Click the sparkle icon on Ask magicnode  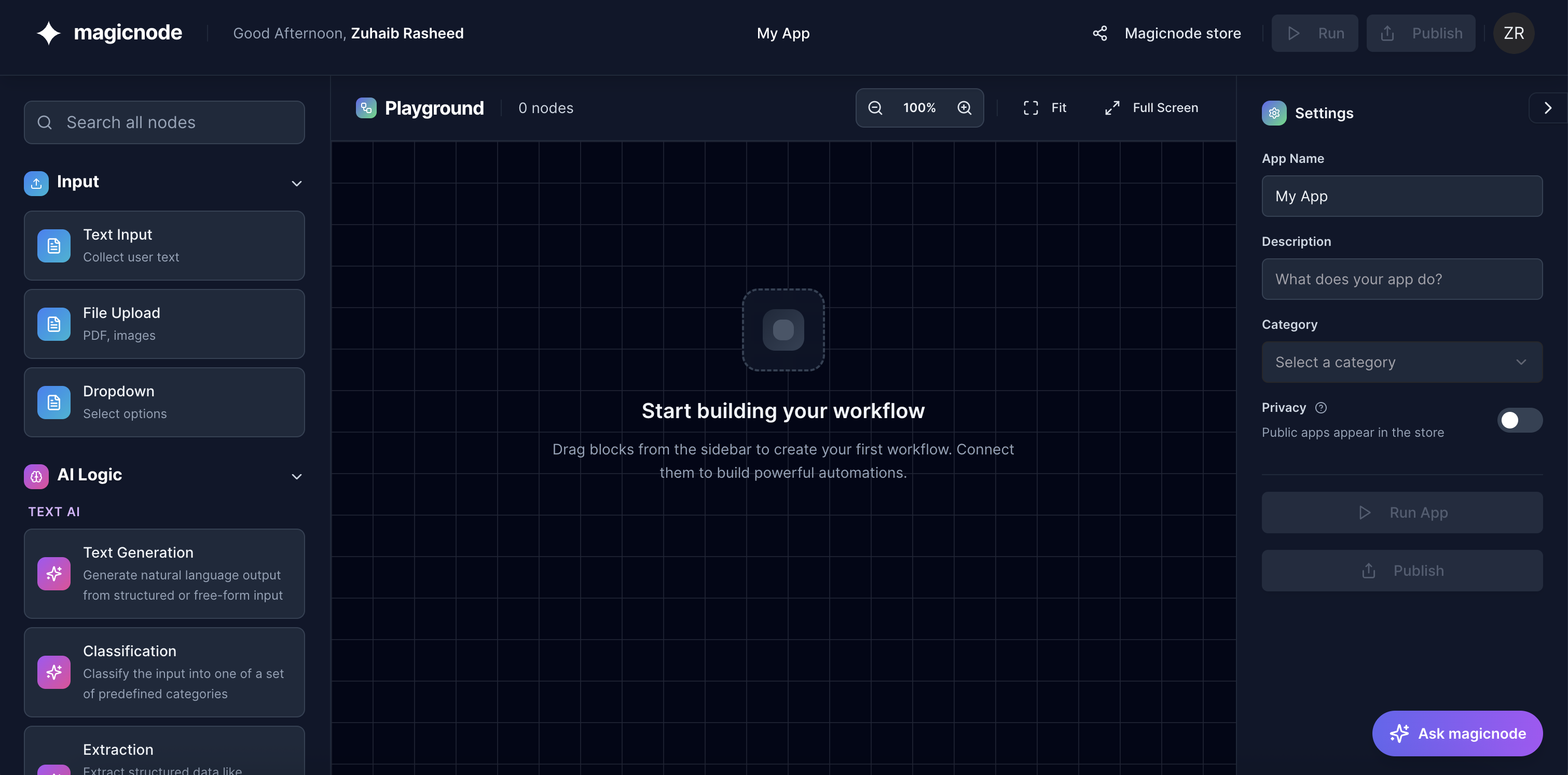pyautogui.click(x=1399, y=734)
